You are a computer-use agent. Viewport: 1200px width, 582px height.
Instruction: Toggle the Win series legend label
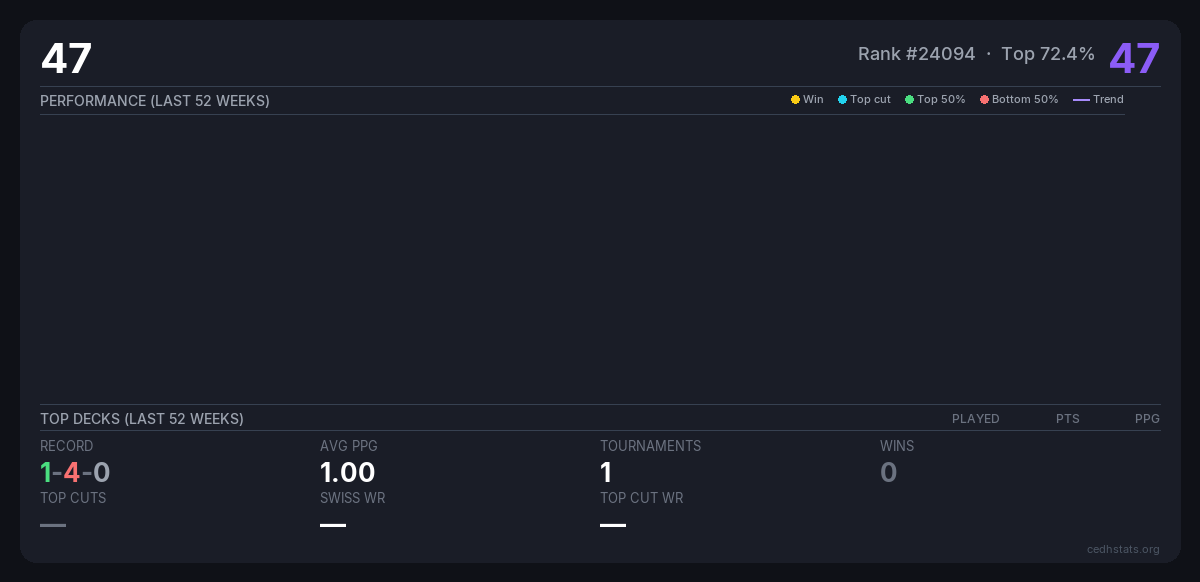tap(813, 100)
